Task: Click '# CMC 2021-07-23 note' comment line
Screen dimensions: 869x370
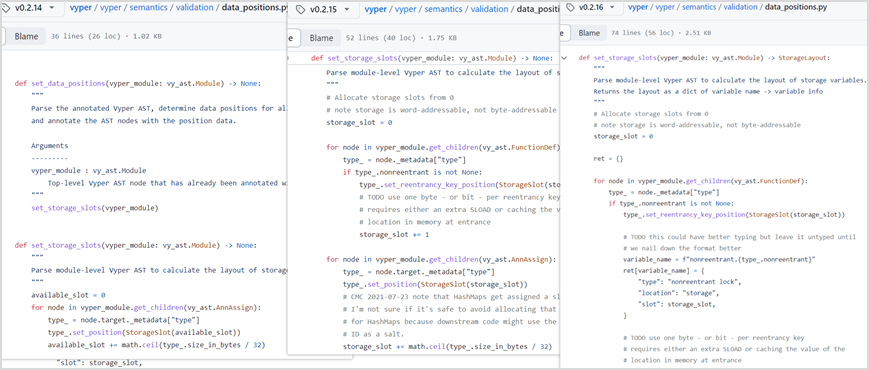Action: [451, 297]
